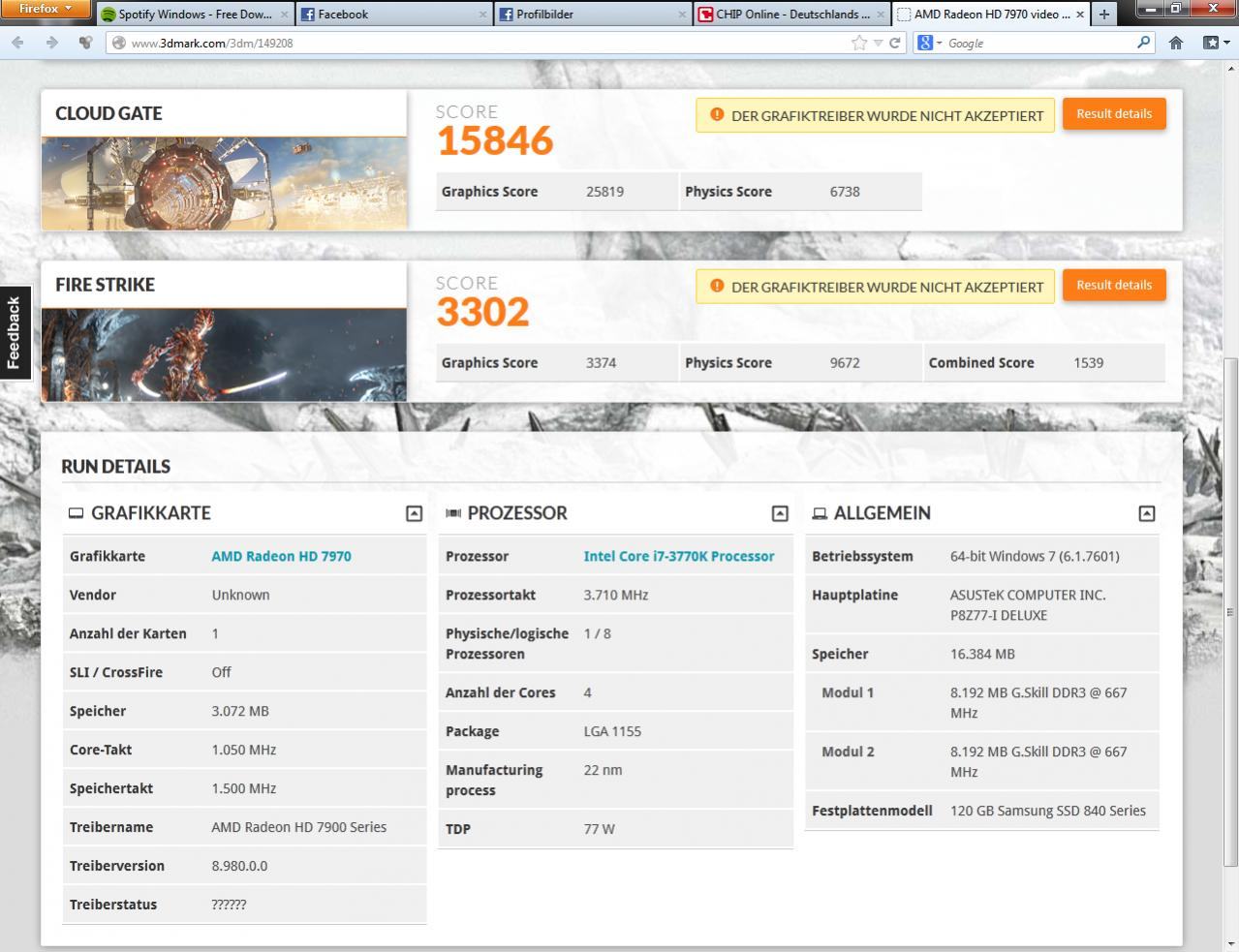Close the Profilbilder tab
1239x952 pixels.
[682, 15]
